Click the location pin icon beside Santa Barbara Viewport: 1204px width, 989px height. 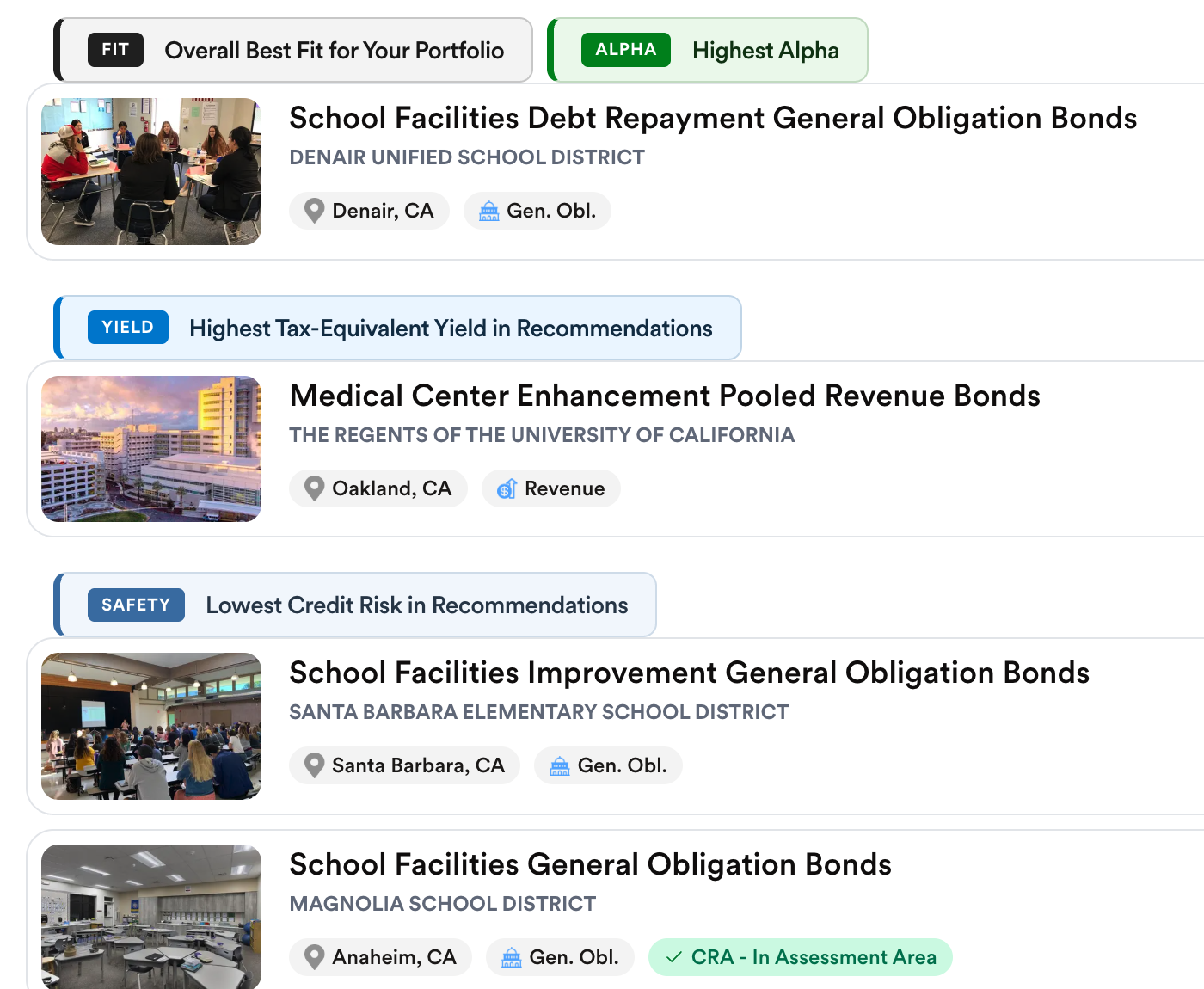(315, 765)
